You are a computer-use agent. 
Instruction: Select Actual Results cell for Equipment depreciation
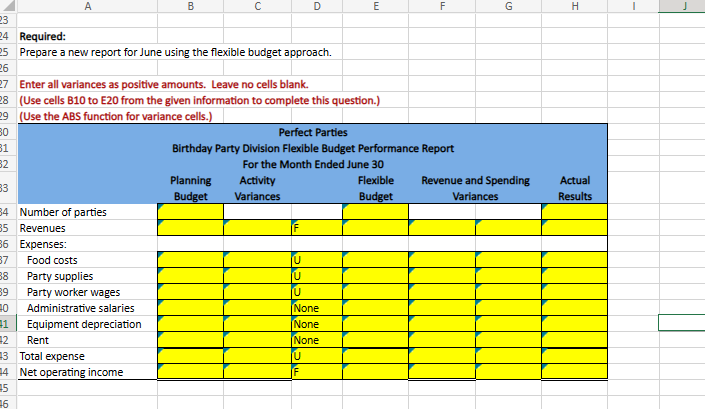(575, 324)
